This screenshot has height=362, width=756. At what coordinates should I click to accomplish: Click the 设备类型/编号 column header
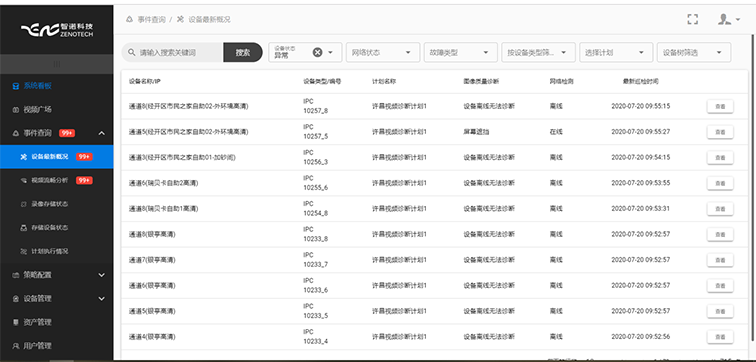322,81
